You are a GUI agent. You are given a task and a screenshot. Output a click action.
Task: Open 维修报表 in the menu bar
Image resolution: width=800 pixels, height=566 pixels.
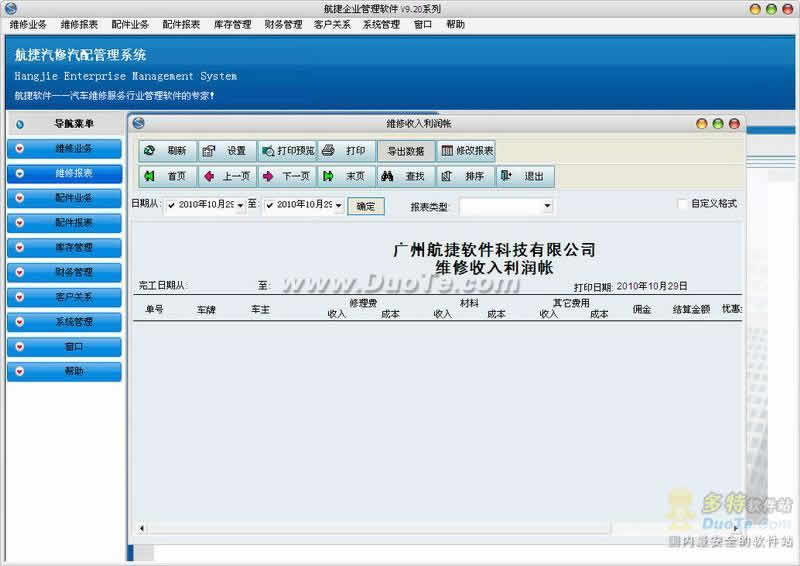[79, 24]
